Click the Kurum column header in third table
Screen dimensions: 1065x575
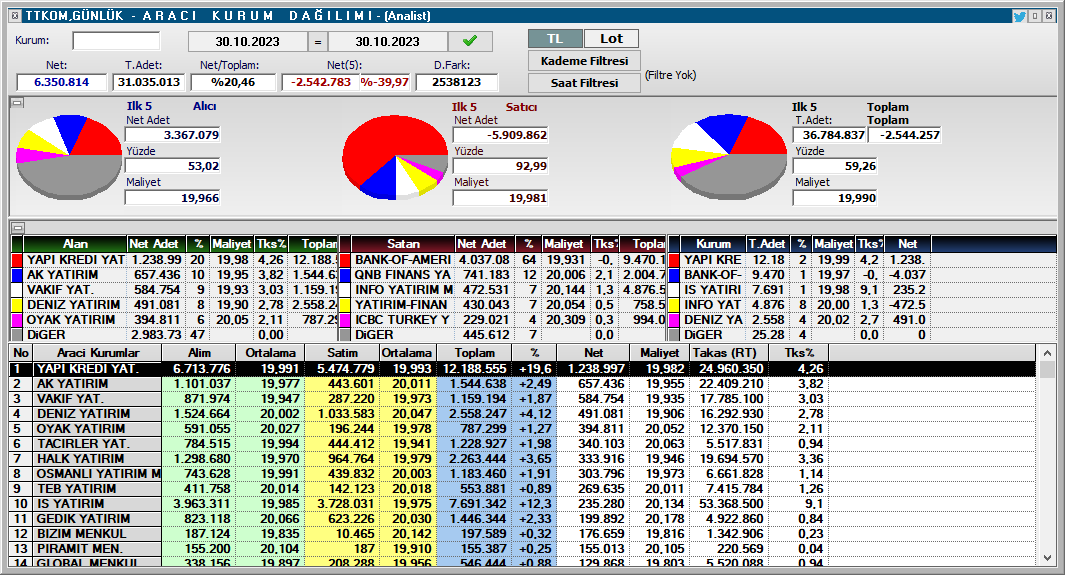(x=713, y=244)
